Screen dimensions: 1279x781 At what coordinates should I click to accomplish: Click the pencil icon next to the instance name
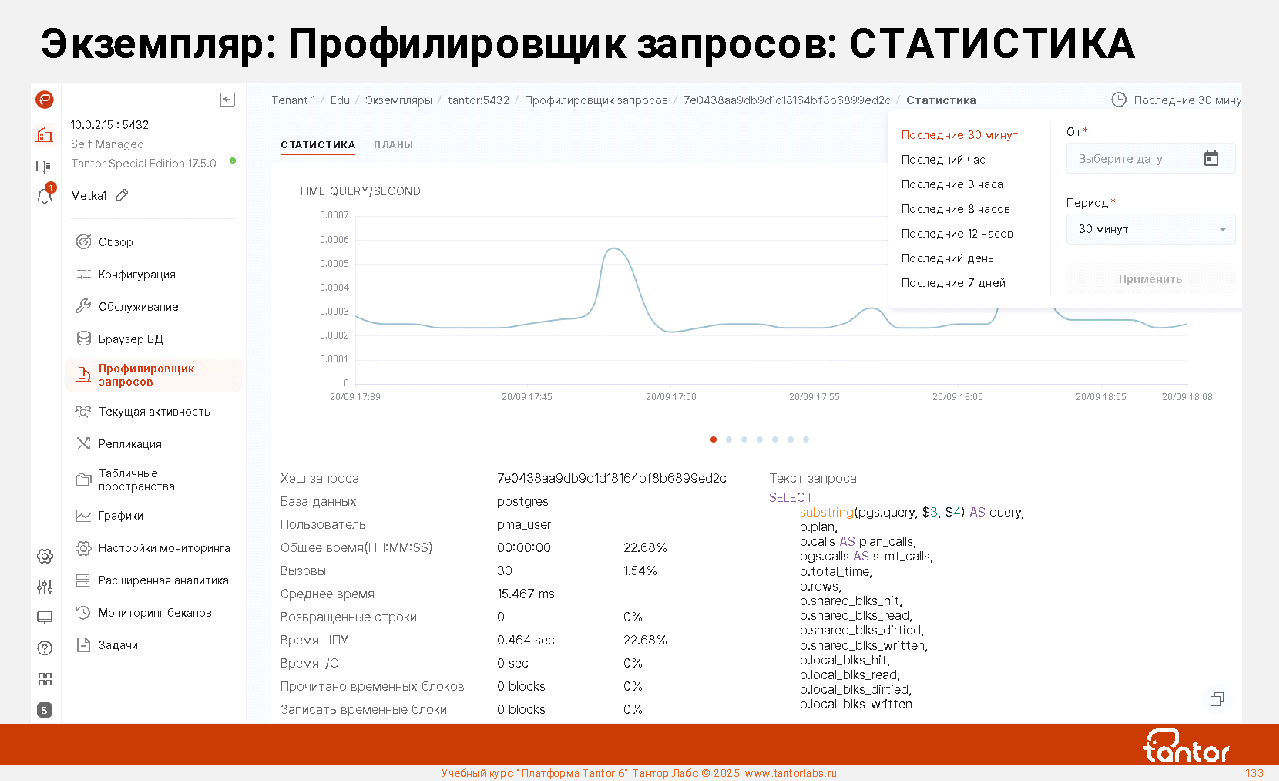point(122,196)
